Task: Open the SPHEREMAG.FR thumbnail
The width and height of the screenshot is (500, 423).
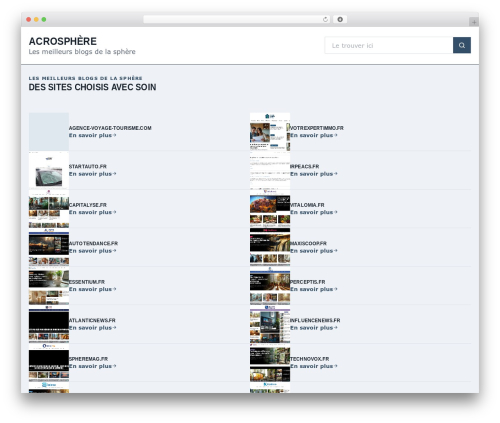Action: [x=49, y=363]
